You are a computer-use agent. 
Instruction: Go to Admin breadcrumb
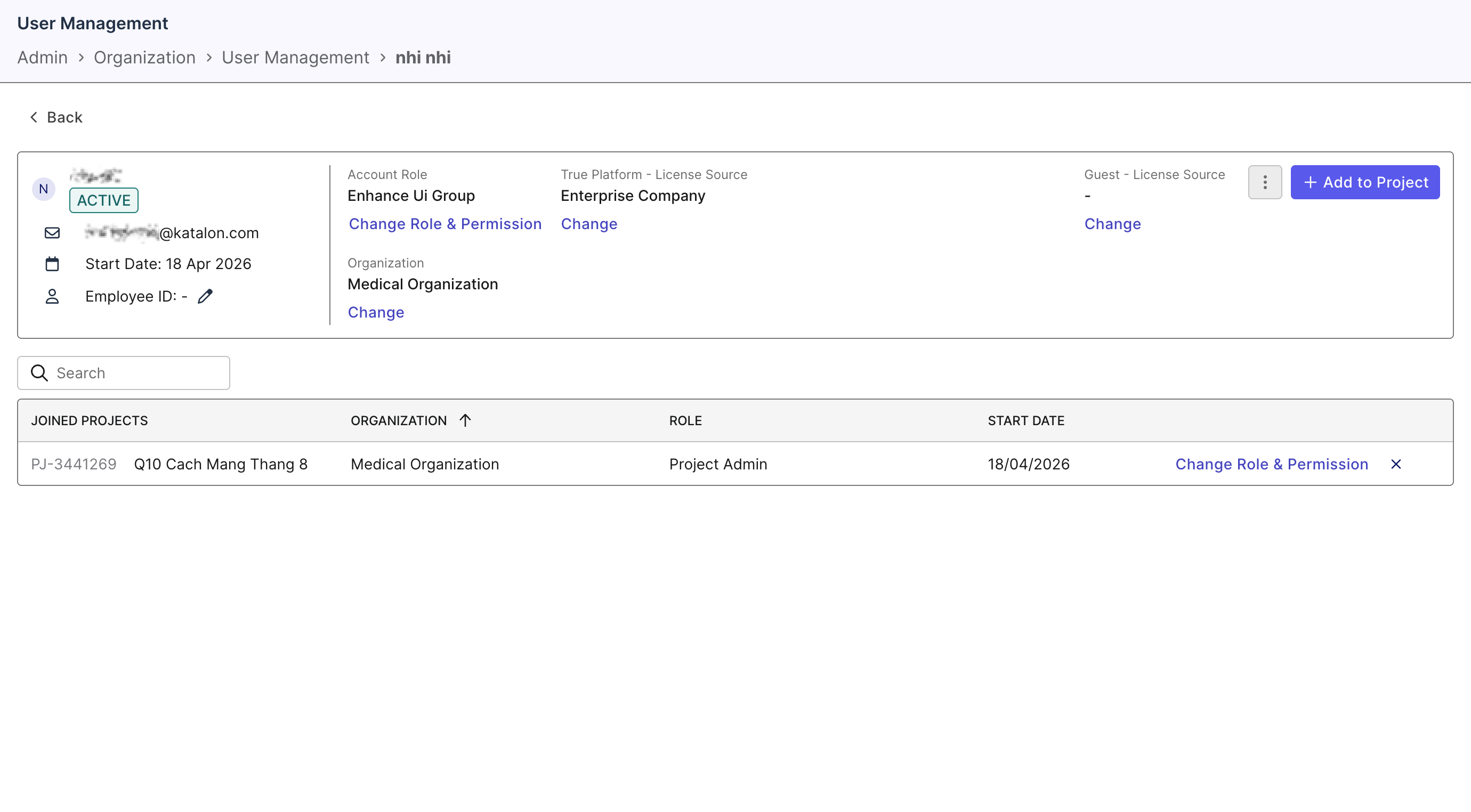point(42,58)
